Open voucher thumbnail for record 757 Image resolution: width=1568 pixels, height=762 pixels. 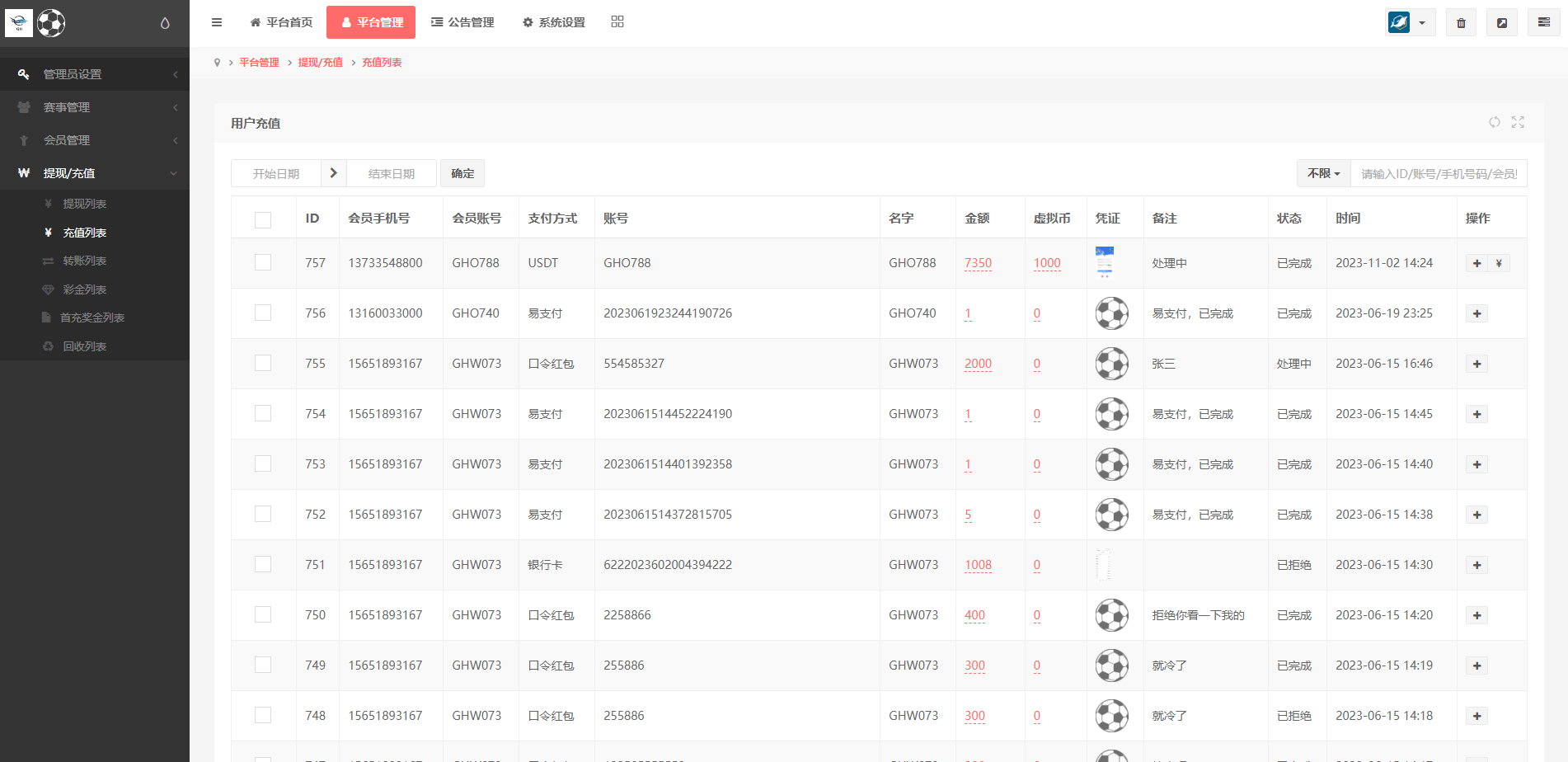[x=1104, y=262]
